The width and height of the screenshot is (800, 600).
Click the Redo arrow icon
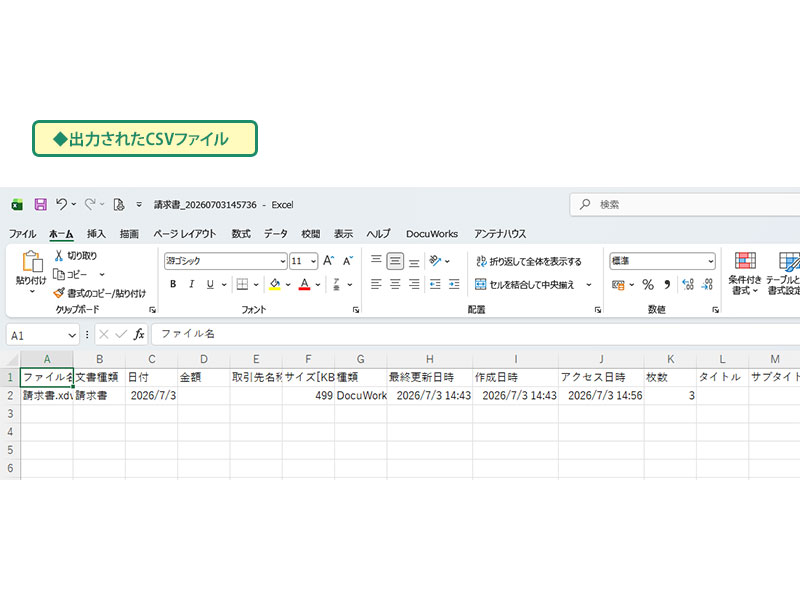click(x=90, y=205)
